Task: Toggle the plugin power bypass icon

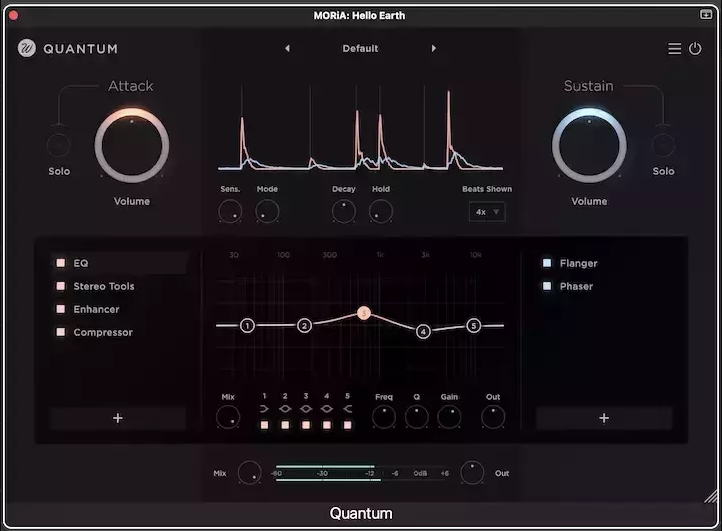Action: (x=695, y=48)
